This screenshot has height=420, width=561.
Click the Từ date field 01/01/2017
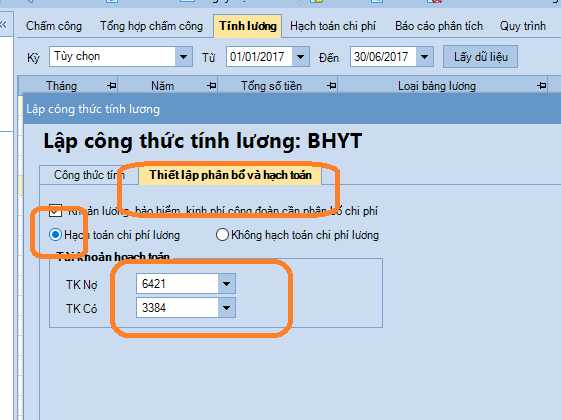click(259, 57)
